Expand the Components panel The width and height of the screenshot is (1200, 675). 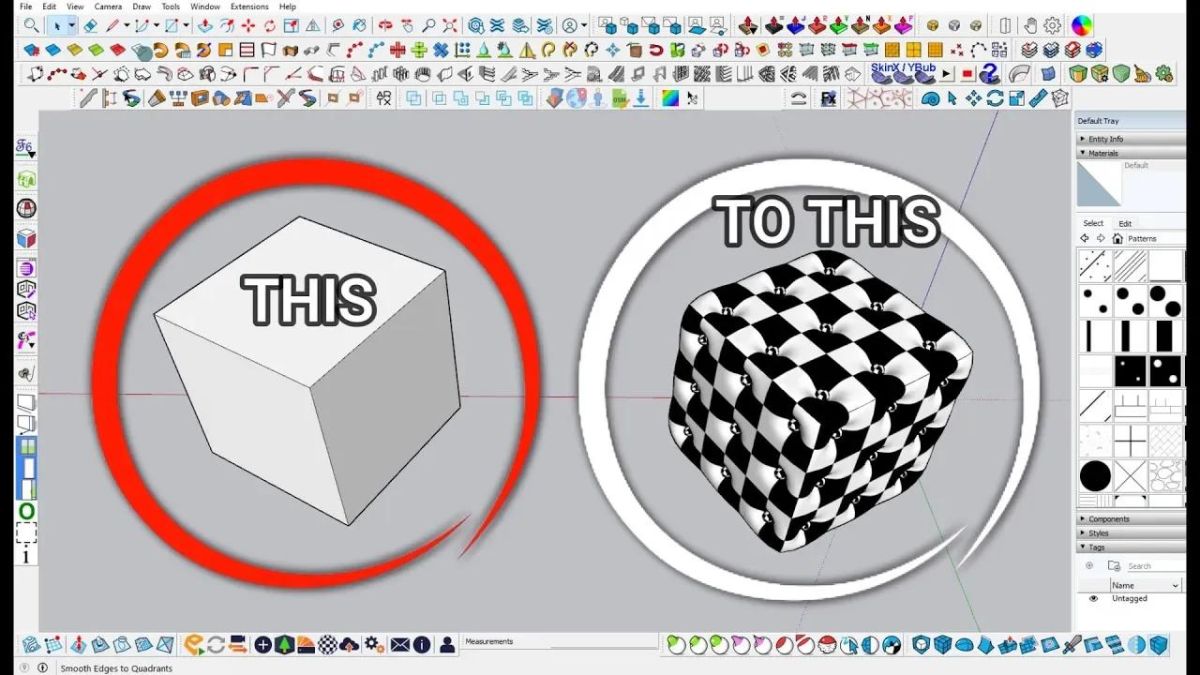coord(1130,519)
